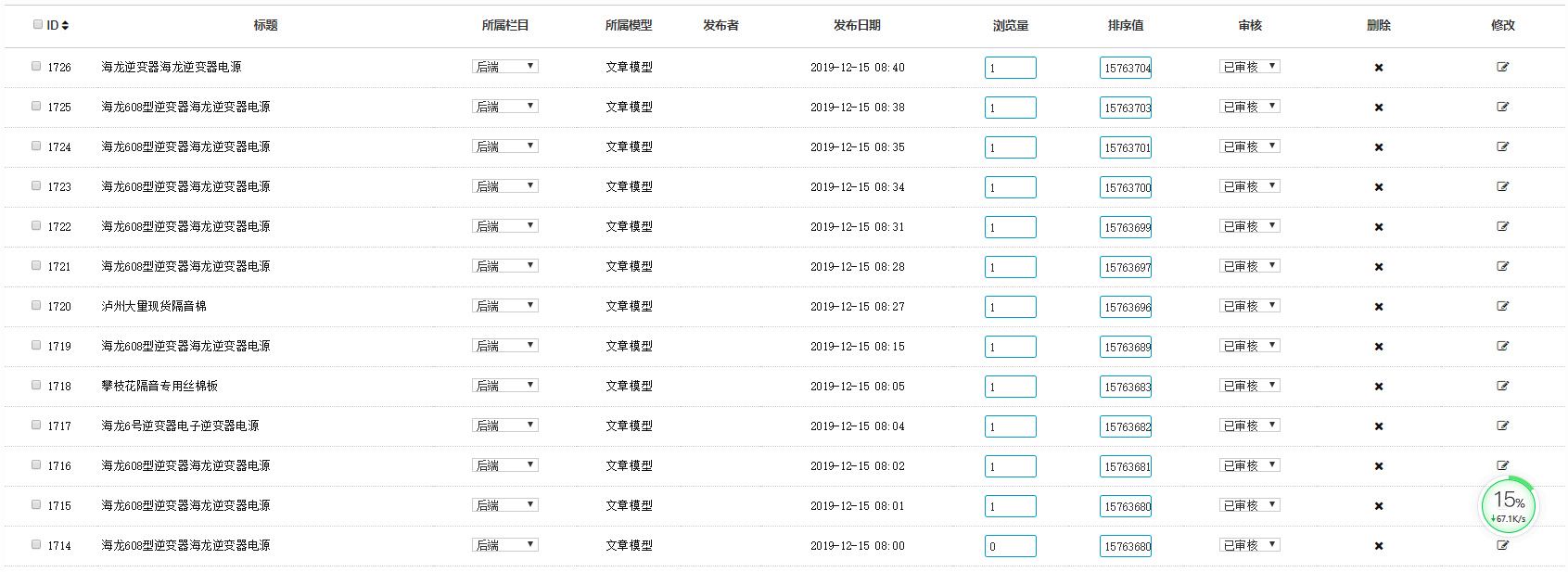Image resolution: width=1568 pixels, height=572 pixels.
Task: Click the 删除 column header
Action: point(1379,25)
